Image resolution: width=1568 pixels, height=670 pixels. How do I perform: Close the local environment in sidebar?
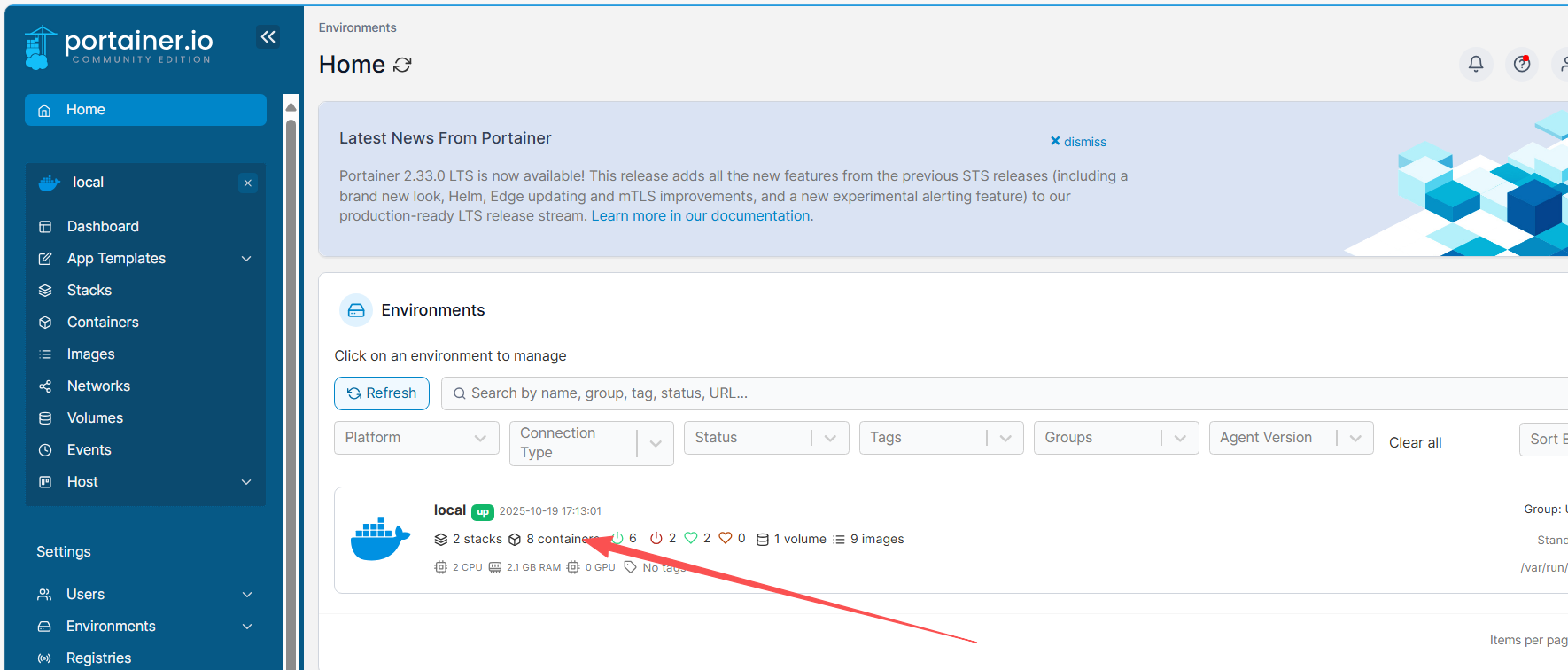pos(248,183)
